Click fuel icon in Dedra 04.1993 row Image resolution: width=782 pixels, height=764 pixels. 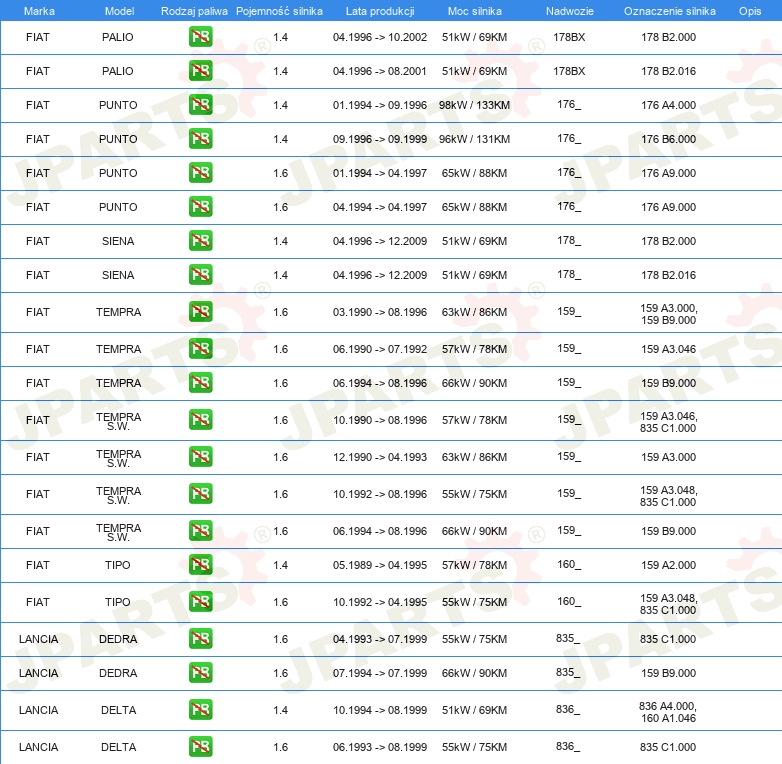200,639
